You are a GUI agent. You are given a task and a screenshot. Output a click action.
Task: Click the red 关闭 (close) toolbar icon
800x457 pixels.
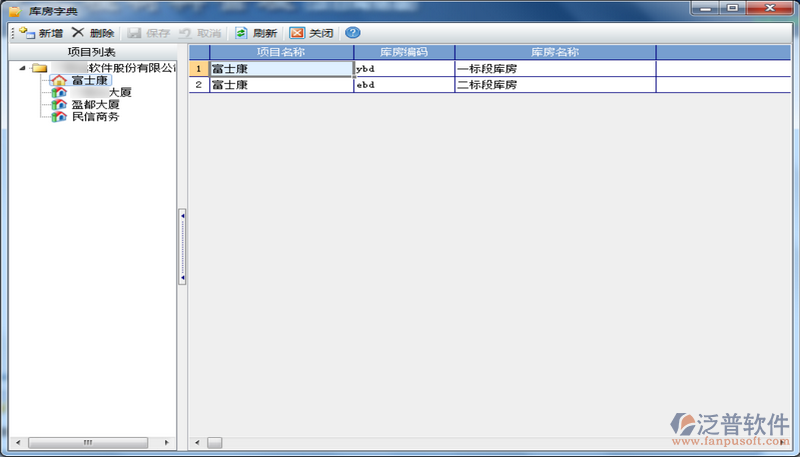[296, 33]
